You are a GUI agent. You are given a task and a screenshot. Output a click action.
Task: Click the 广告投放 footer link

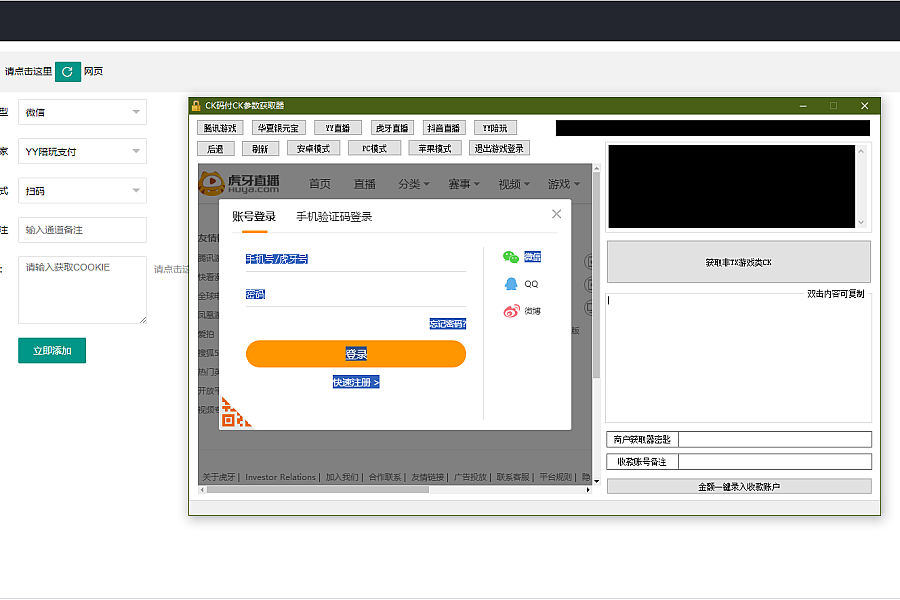point(470,477)
